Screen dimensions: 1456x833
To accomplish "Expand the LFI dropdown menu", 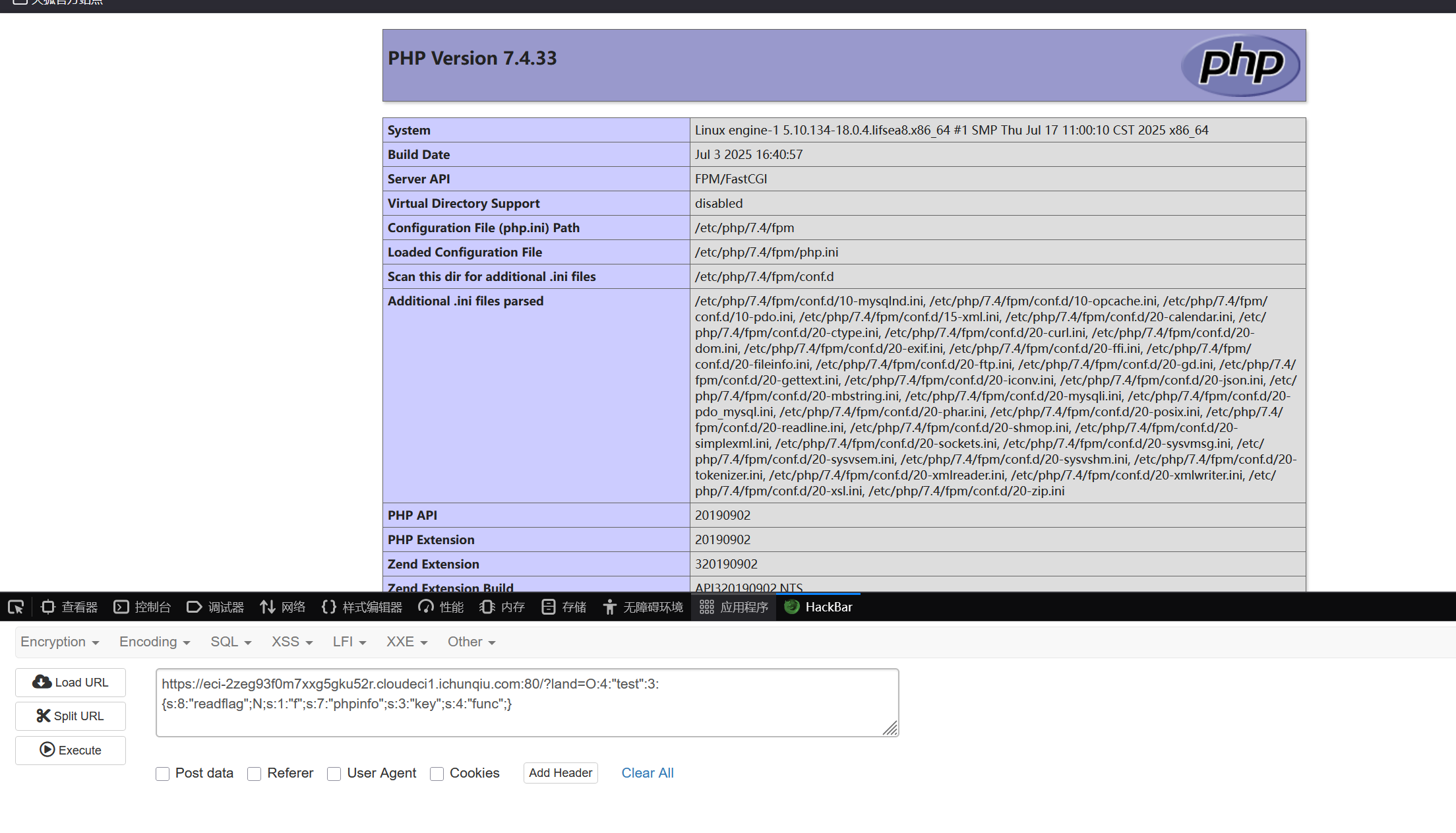I will tap(349, 642).
